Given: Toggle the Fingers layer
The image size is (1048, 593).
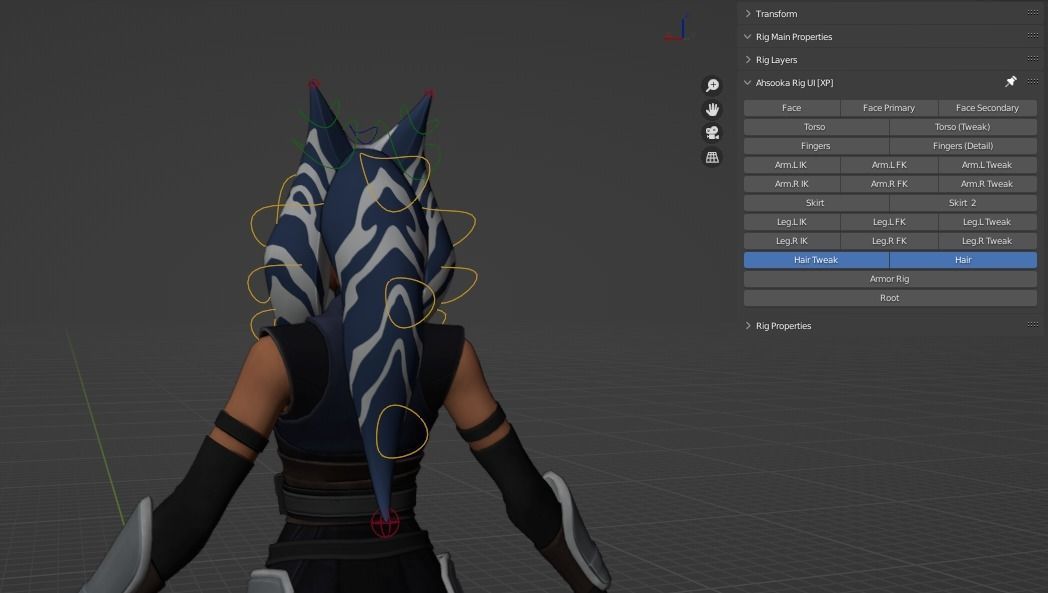Looking at the screenshot, I should (815, 146).
